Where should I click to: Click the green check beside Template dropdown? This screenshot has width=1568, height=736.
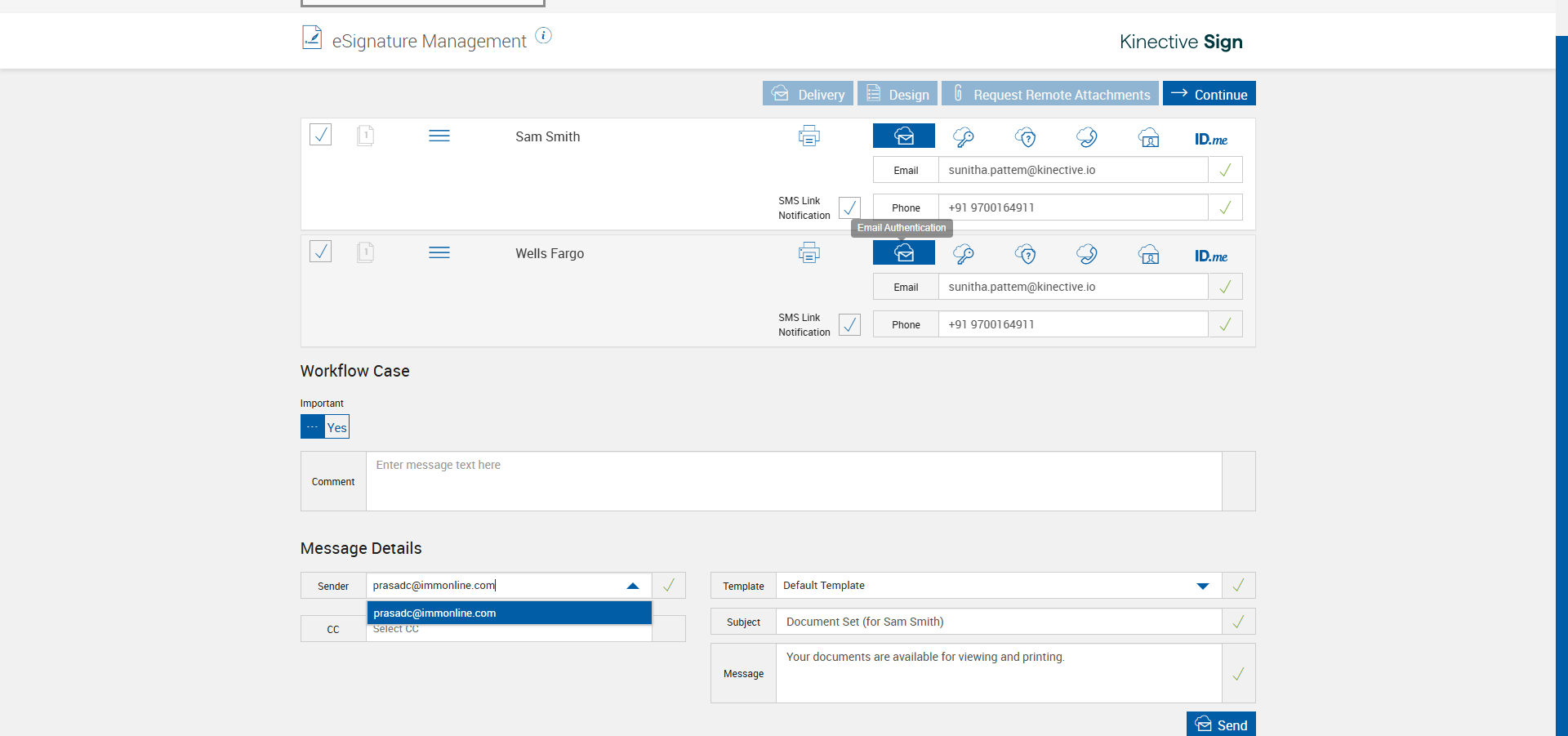coord(1238,585)
